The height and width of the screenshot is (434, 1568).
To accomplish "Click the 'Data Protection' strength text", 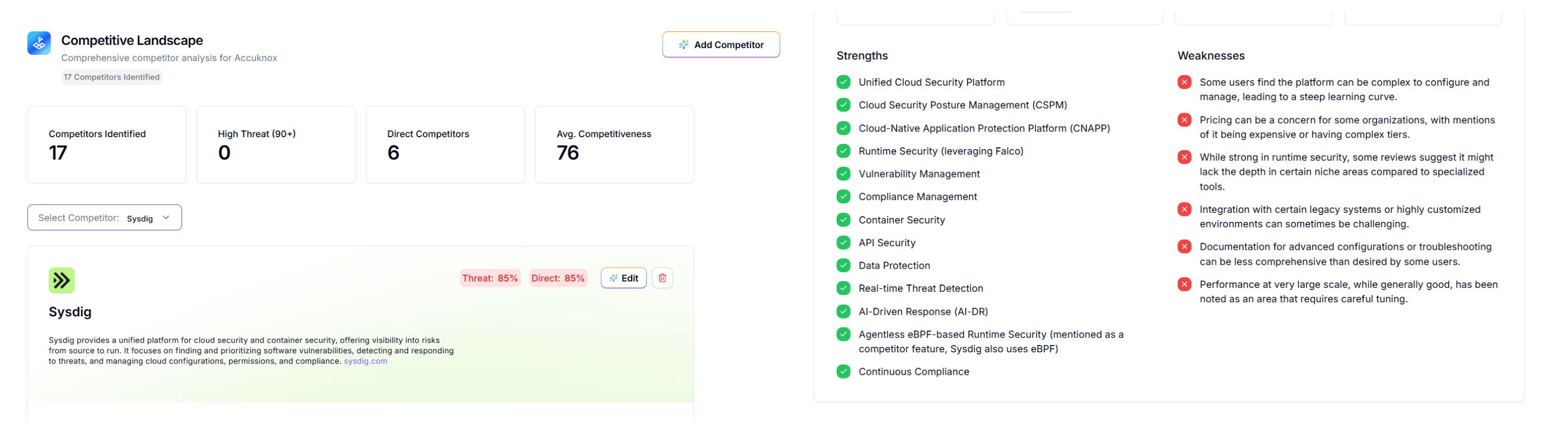I will tap(894, 265).
